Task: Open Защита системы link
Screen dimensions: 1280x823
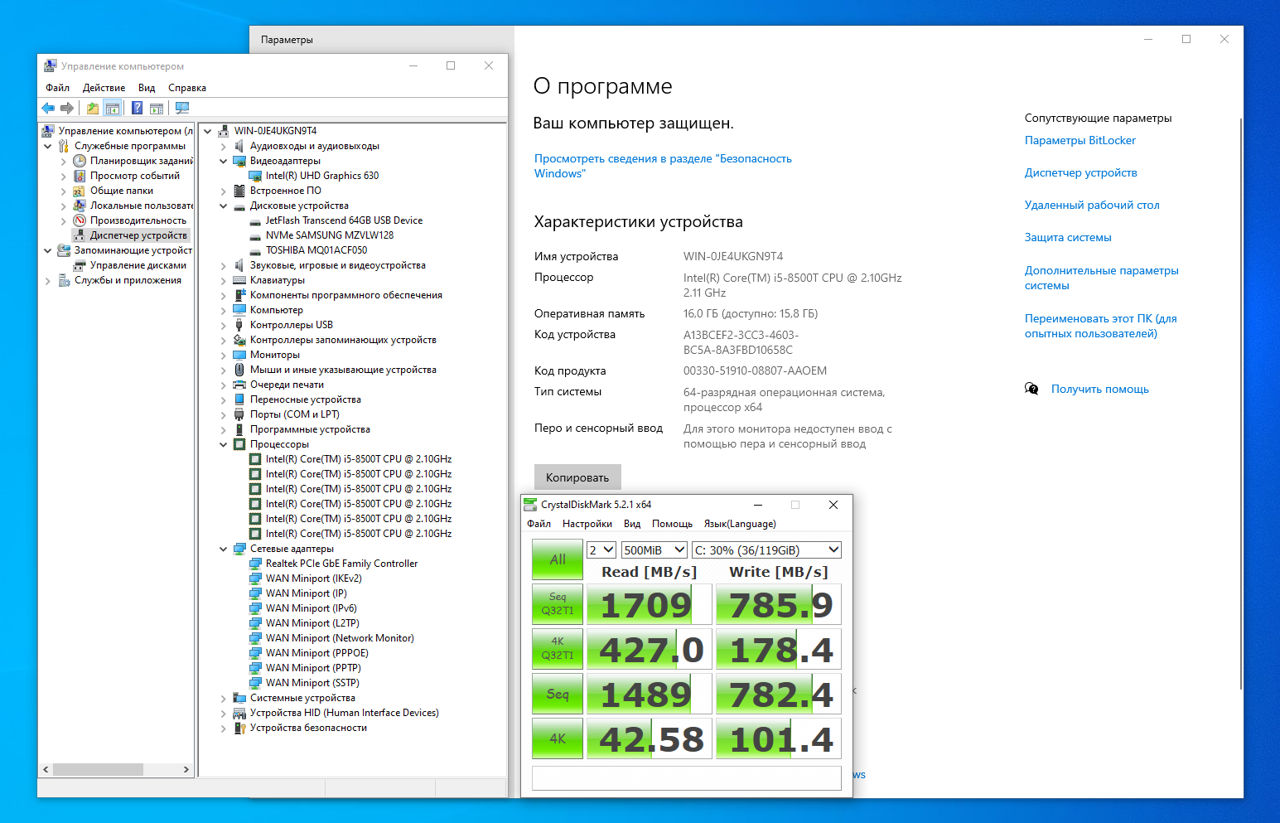Action: [1068, 238]
